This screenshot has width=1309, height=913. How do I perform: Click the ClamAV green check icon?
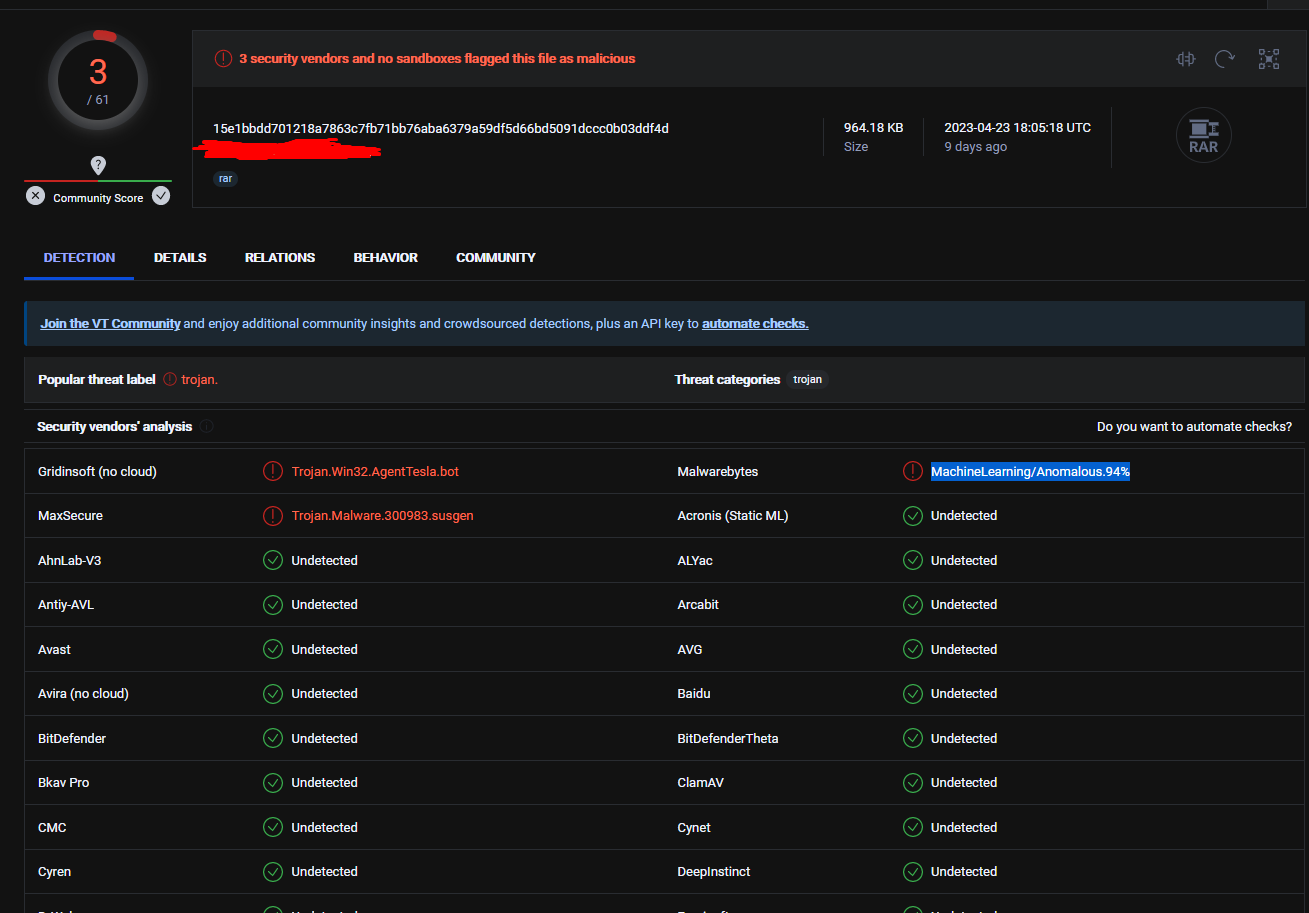(913, 783)
